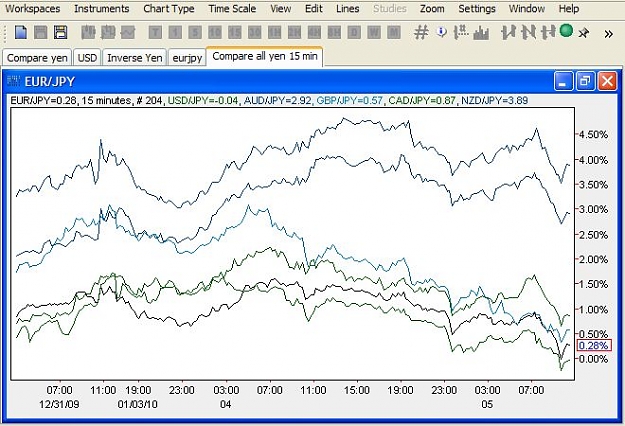Viewport: 625px width, 426px height.
Task: Click the CAD/JPY=0.87 legend text
Action: [422, 100]
